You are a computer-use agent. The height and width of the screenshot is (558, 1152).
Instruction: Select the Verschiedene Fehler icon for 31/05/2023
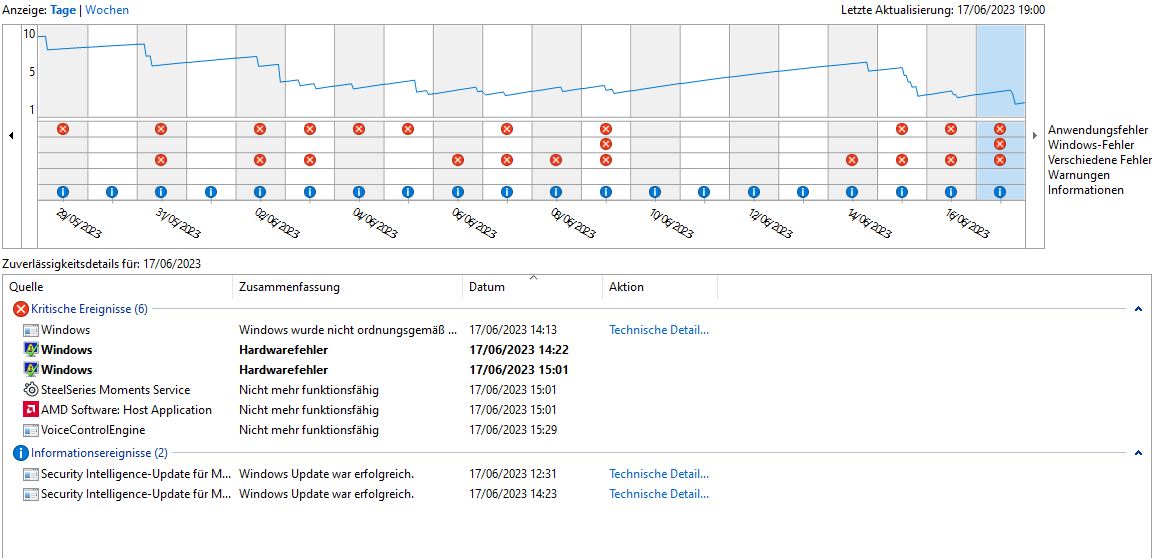pos(161,160)
